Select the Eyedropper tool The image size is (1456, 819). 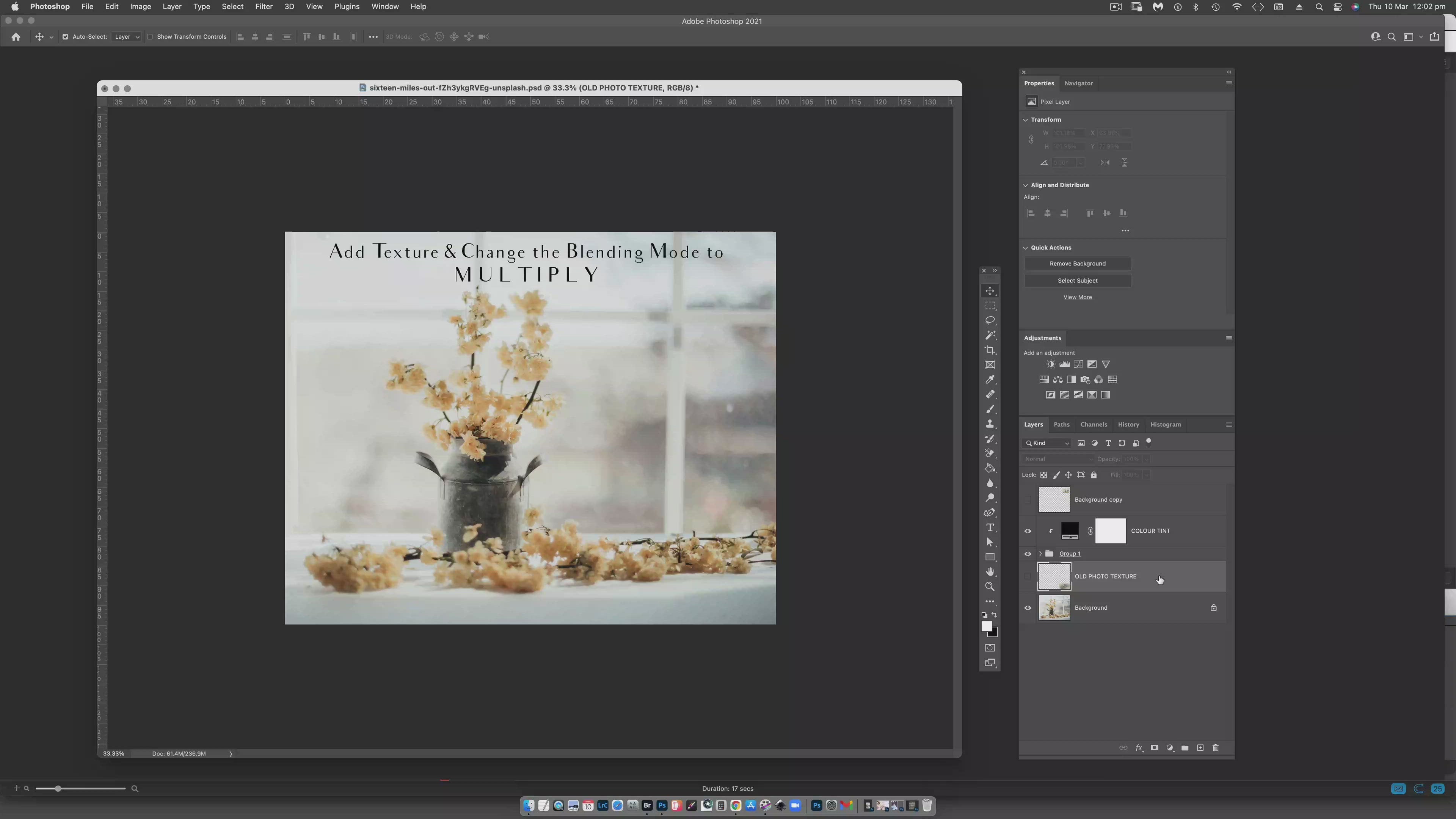(x=990, y=380)
